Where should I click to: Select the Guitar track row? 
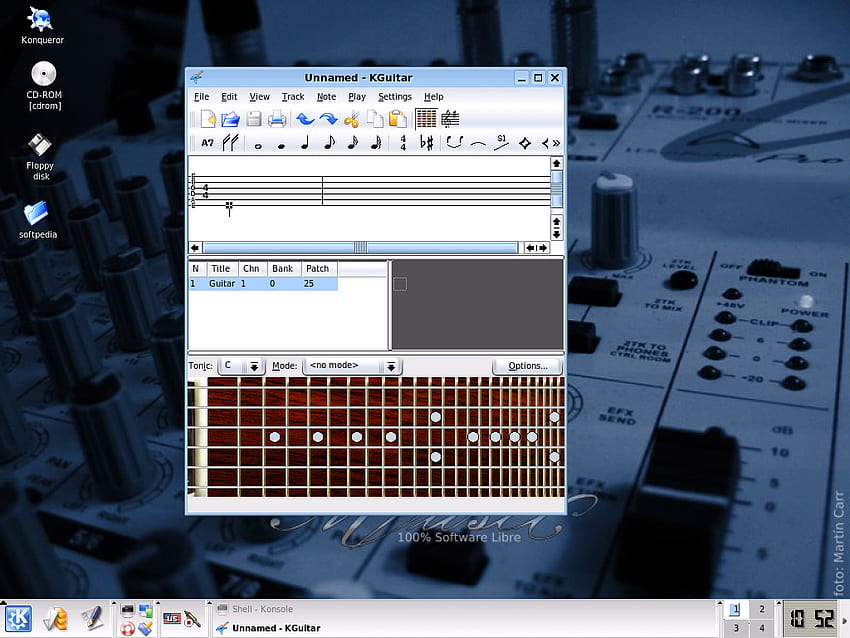(263, 283)
